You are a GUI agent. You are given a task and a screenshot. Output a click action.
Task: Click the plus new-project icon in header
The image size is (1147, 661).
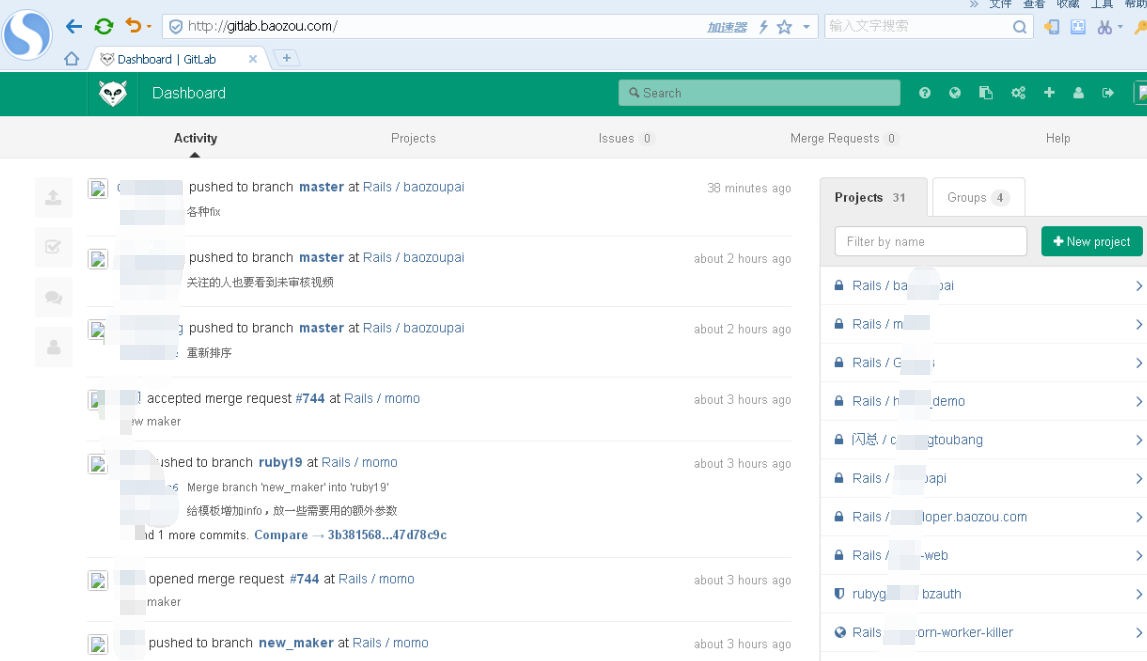click(x=1049, y=92)
